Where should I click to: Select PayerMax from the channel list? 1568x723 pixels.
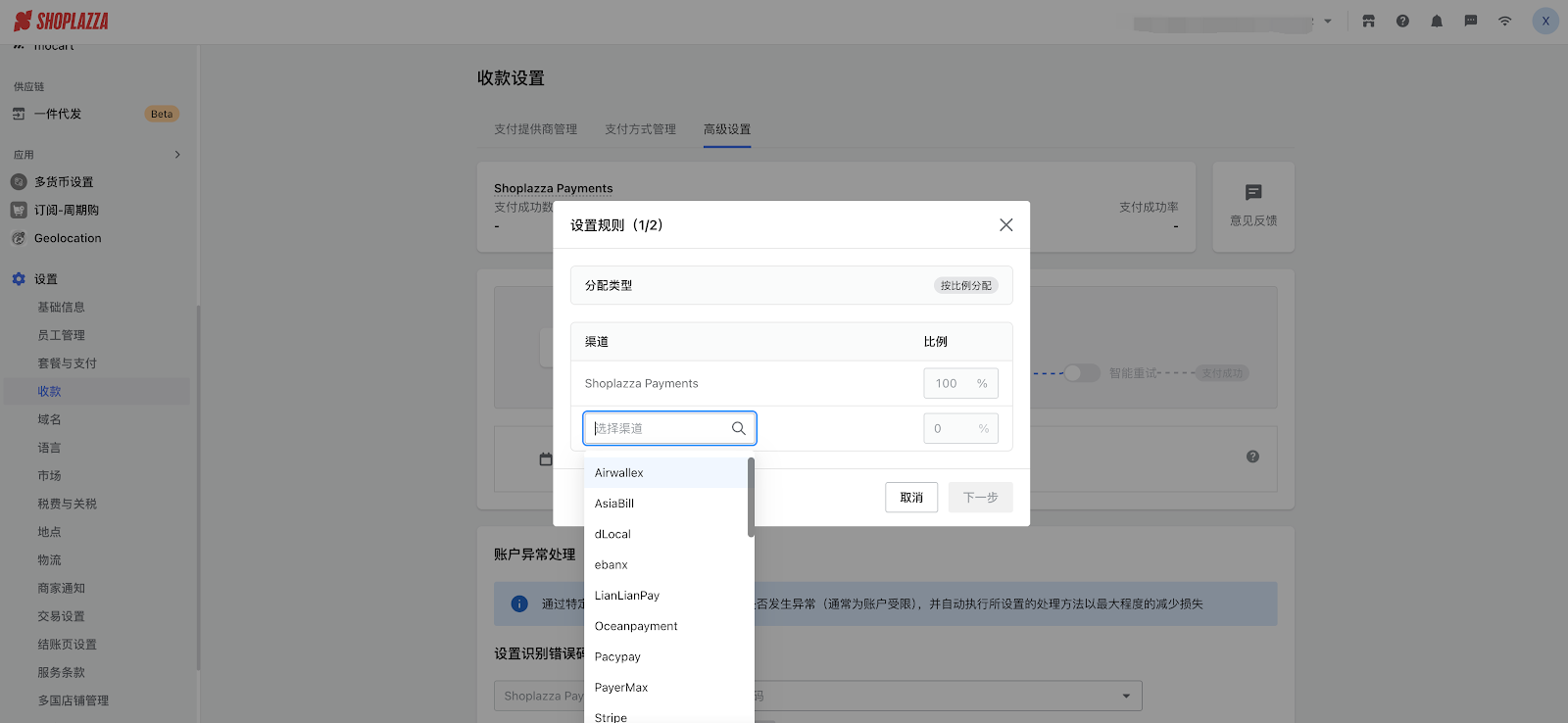pyautogui.click(x=666, y=688)
